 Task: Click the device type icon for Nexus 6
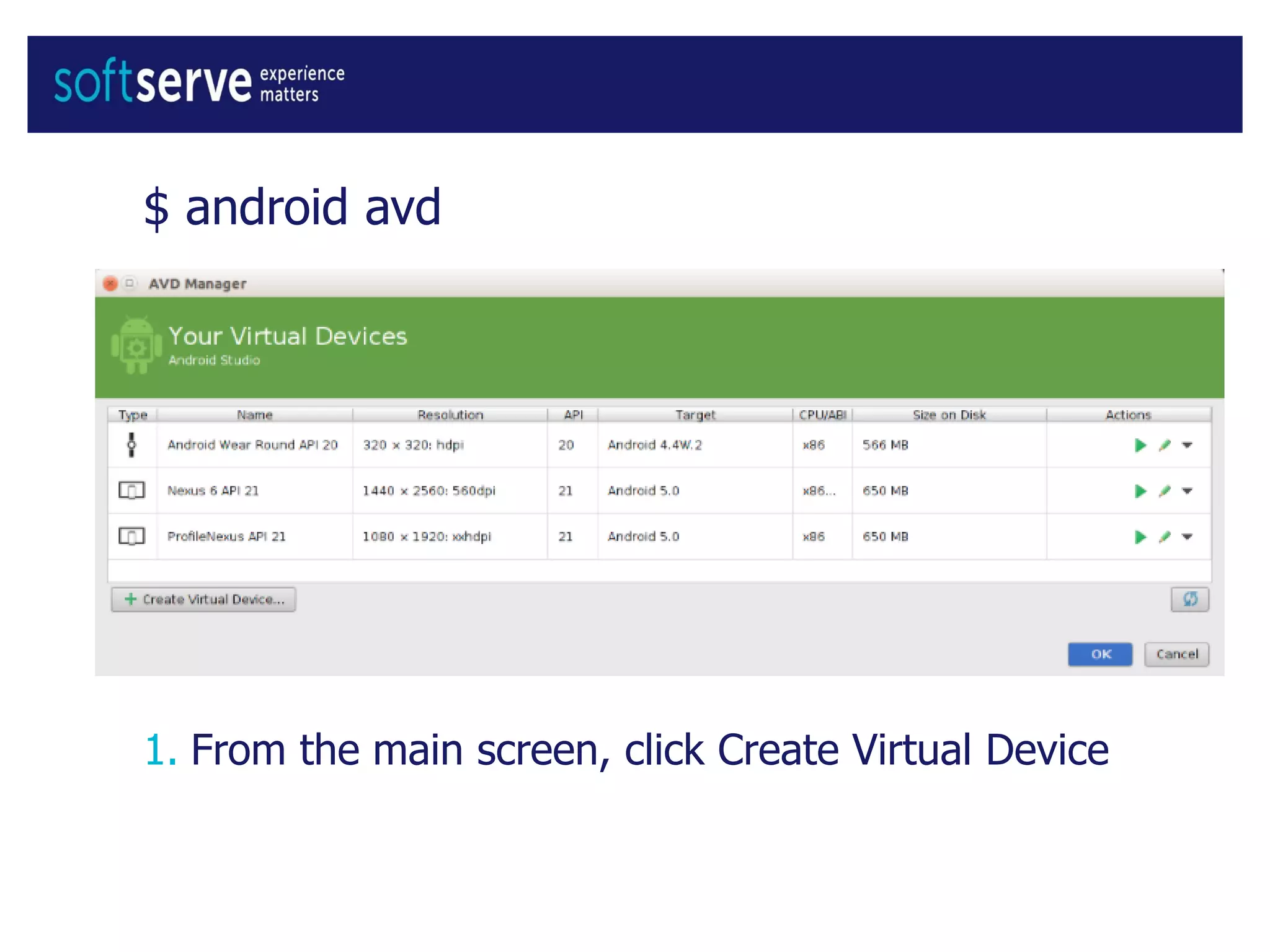point(131,490)
